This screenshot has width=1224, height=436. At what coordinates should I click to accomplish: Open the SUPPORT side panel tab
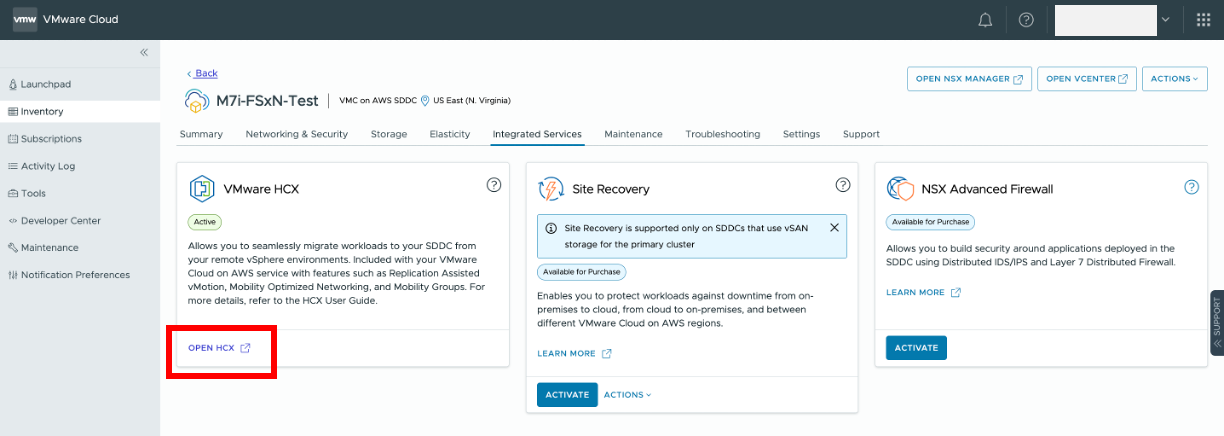point(1217,322)
